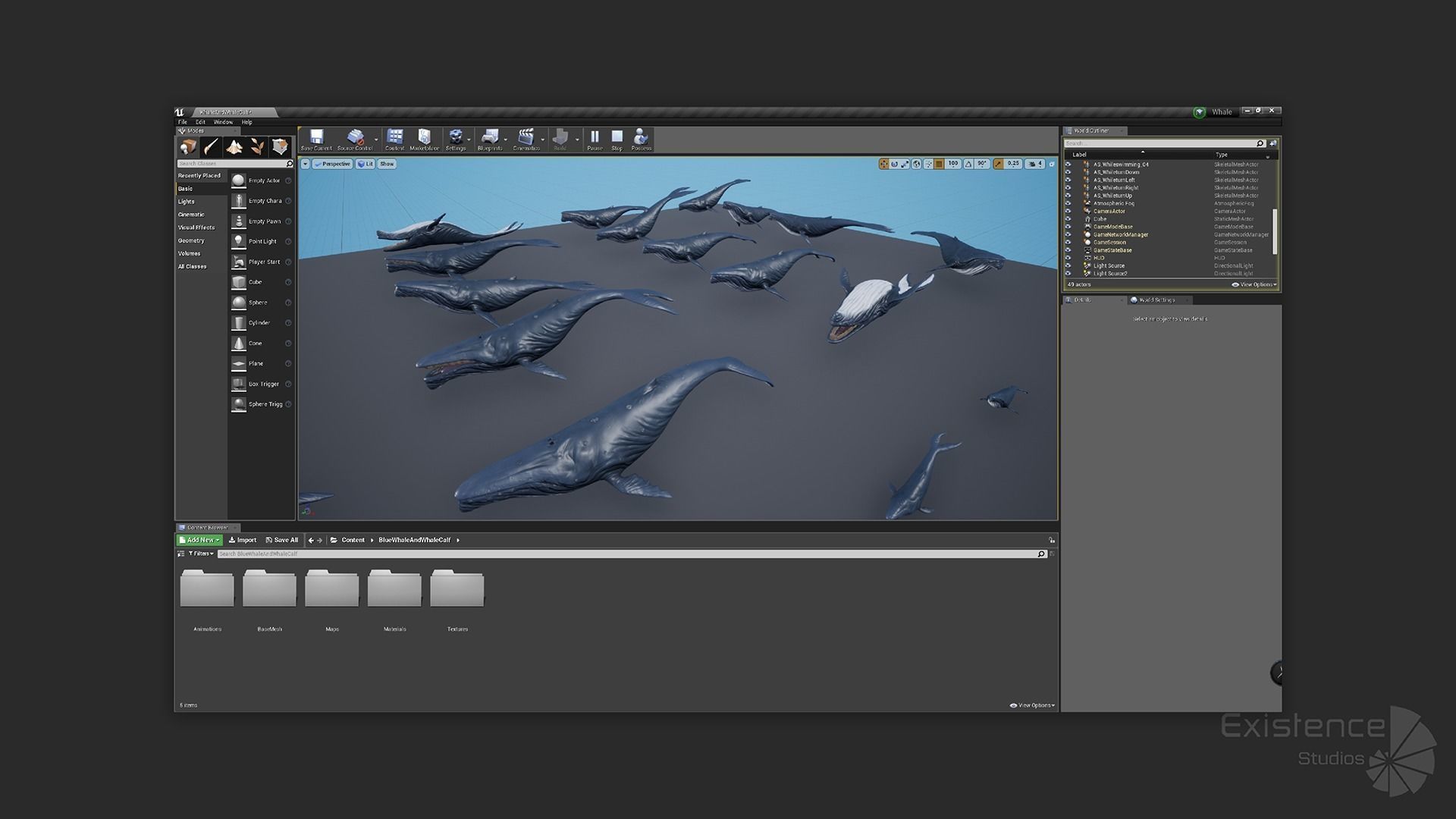Open grid snap value 100 dropdown
Viewport: 1456px width, 819px height.
(952, 164)
